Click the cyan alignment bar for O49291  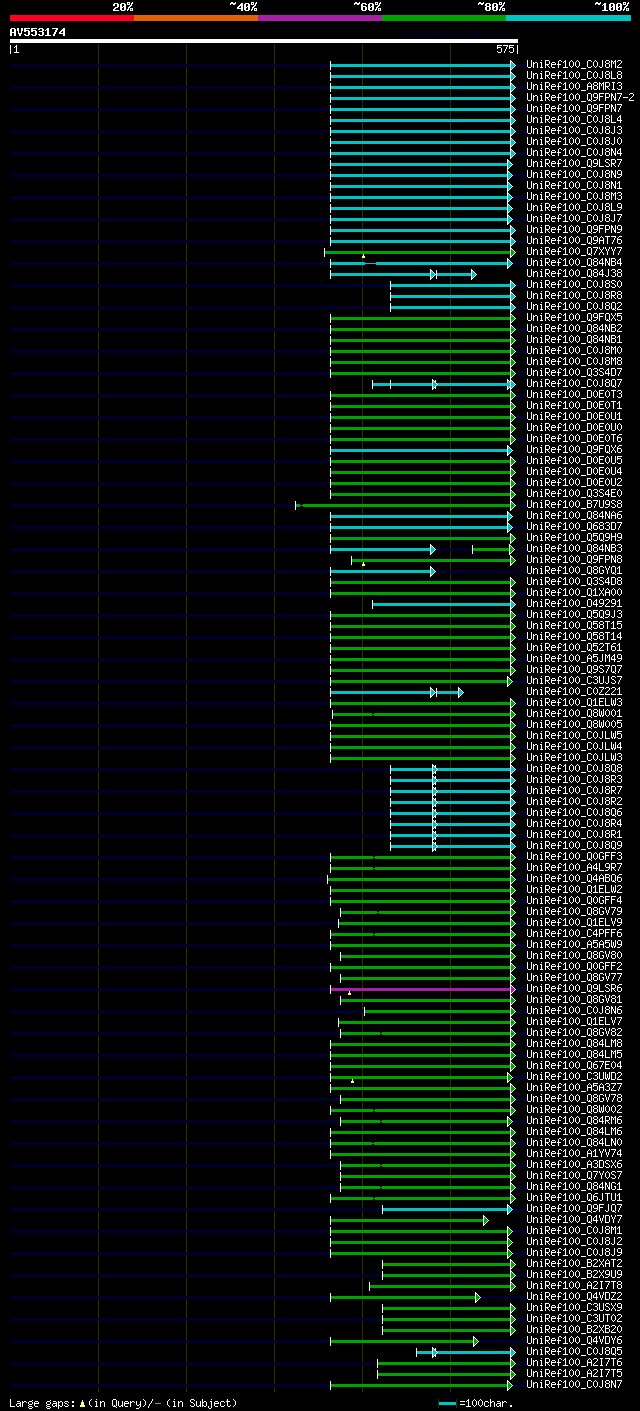(442, 604)
